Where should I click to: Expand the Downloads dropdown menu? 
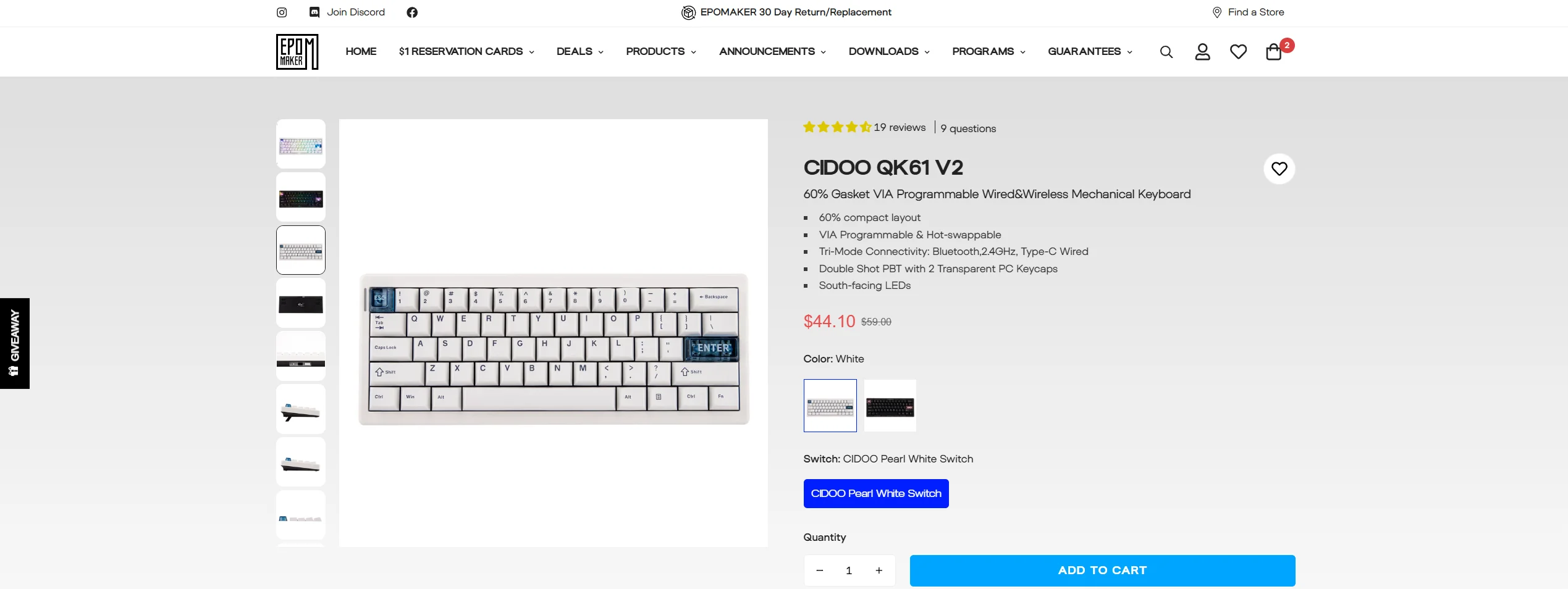click(x=888, y=52)
